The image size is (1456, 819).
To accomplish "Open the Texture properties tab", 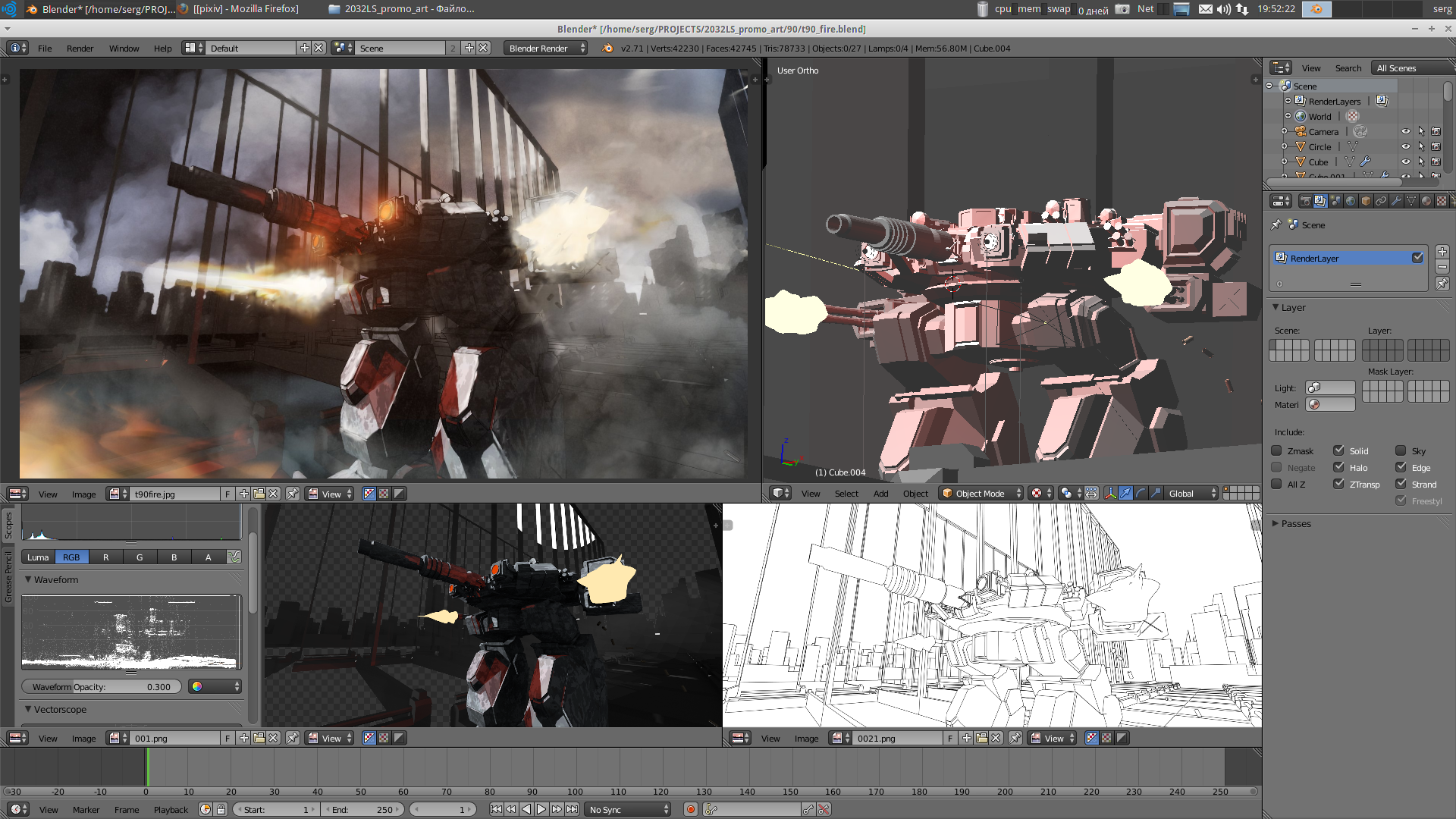I will [x=1442, y=201].
